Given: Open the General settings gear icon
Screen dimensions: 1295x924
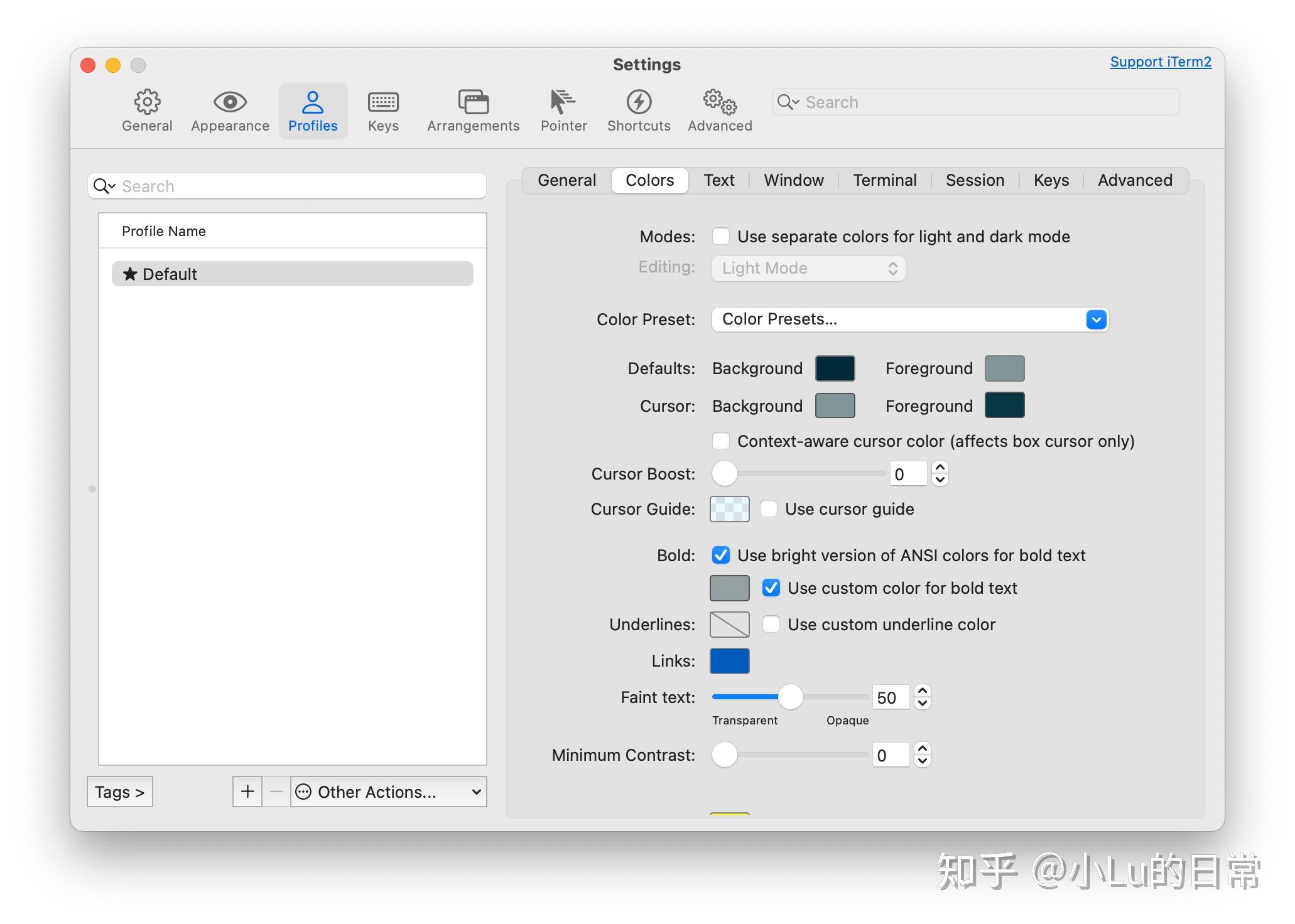Looking at the screenshot, I should [x=147, y=102].
